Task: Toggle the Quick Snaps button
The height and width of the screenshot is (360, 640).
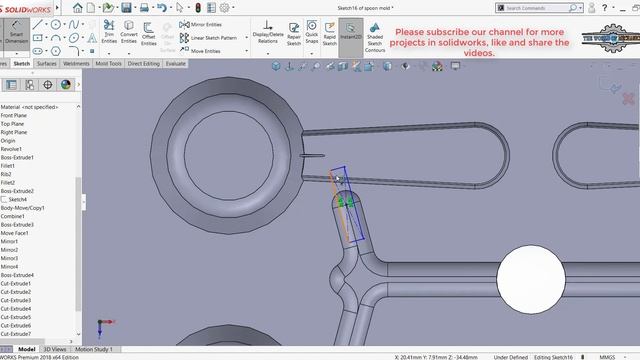Action: coord(311,31)
